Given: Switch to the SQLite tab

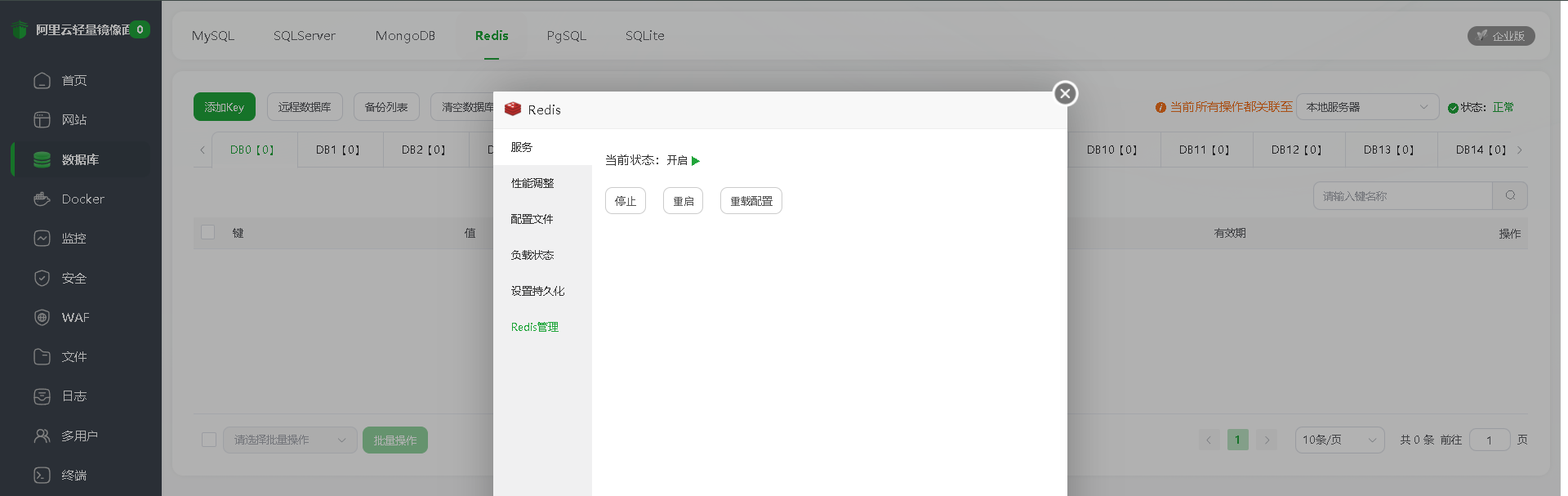Looking at the screenshot, I should coord(645,36).
